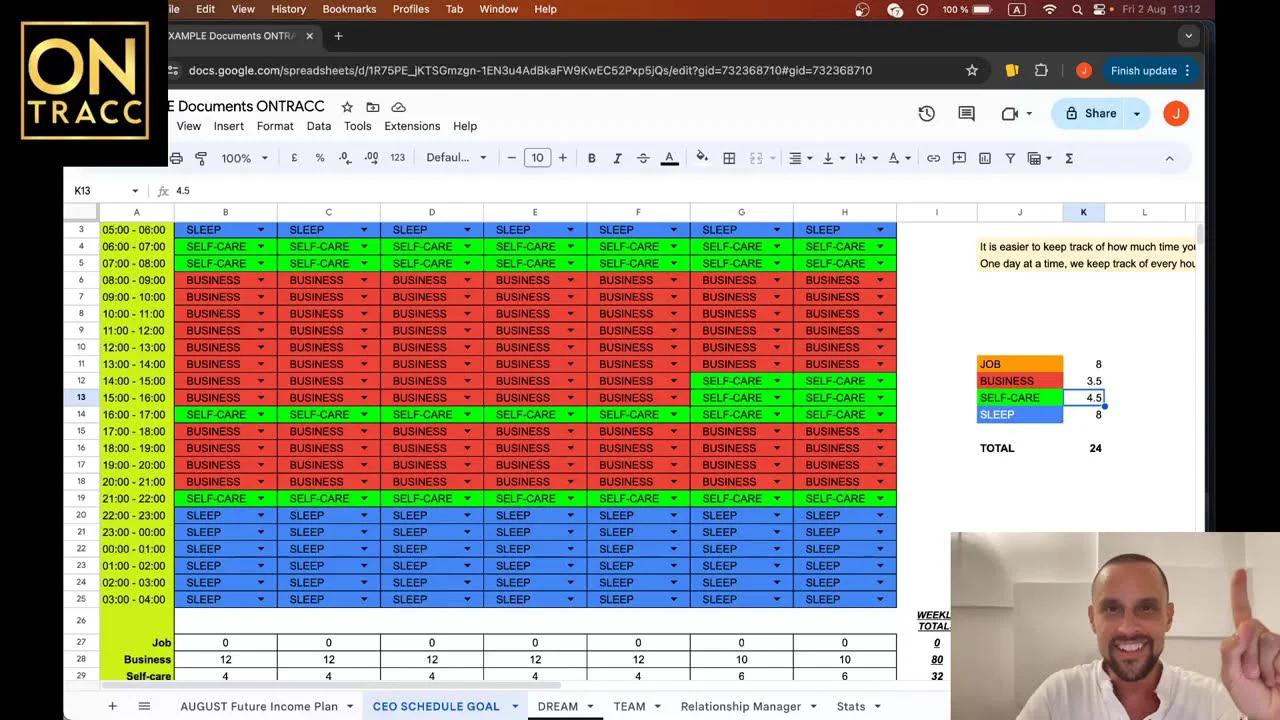
Task: Toggle italic formatting
Action: 617,157
